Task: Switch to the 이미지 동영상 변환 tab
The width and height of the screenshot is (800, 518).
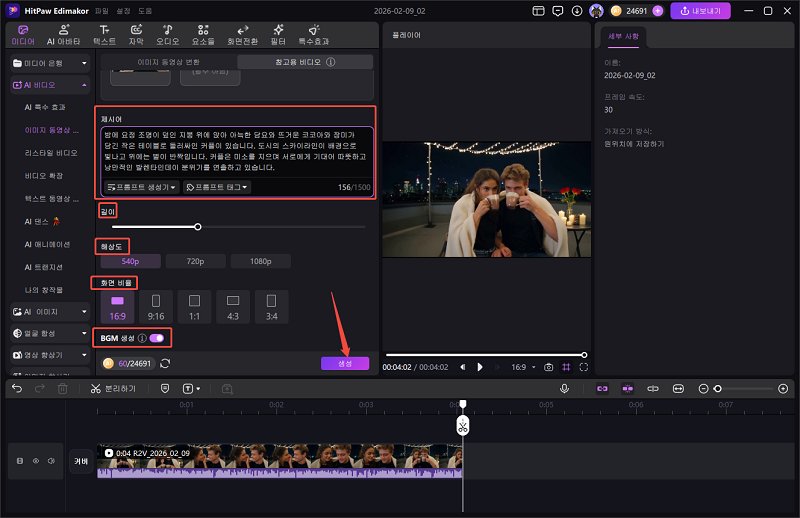Action: click(x=168, y=62)
